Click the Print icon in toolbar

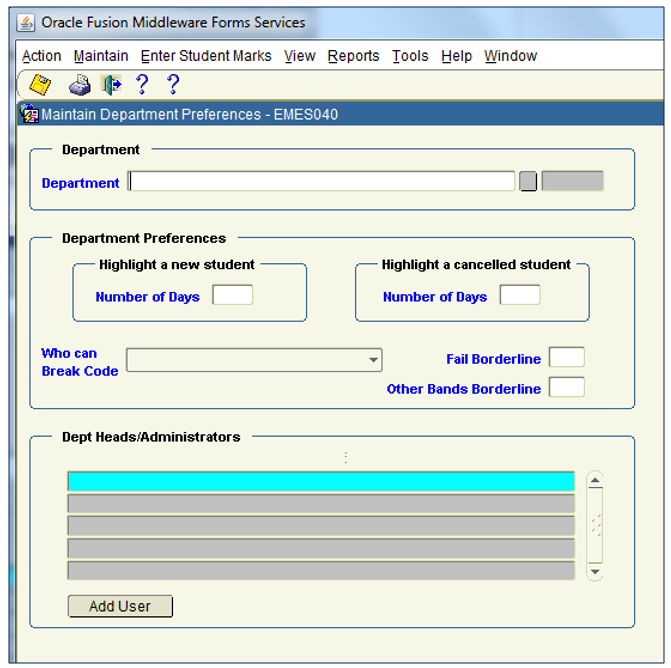click(x=79, y=86)
